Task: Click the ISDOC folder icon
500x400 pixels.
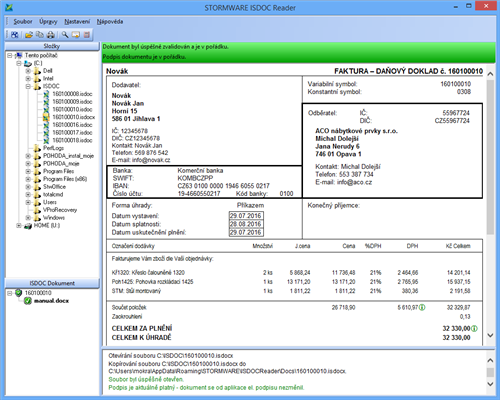Action: point(37,86)
